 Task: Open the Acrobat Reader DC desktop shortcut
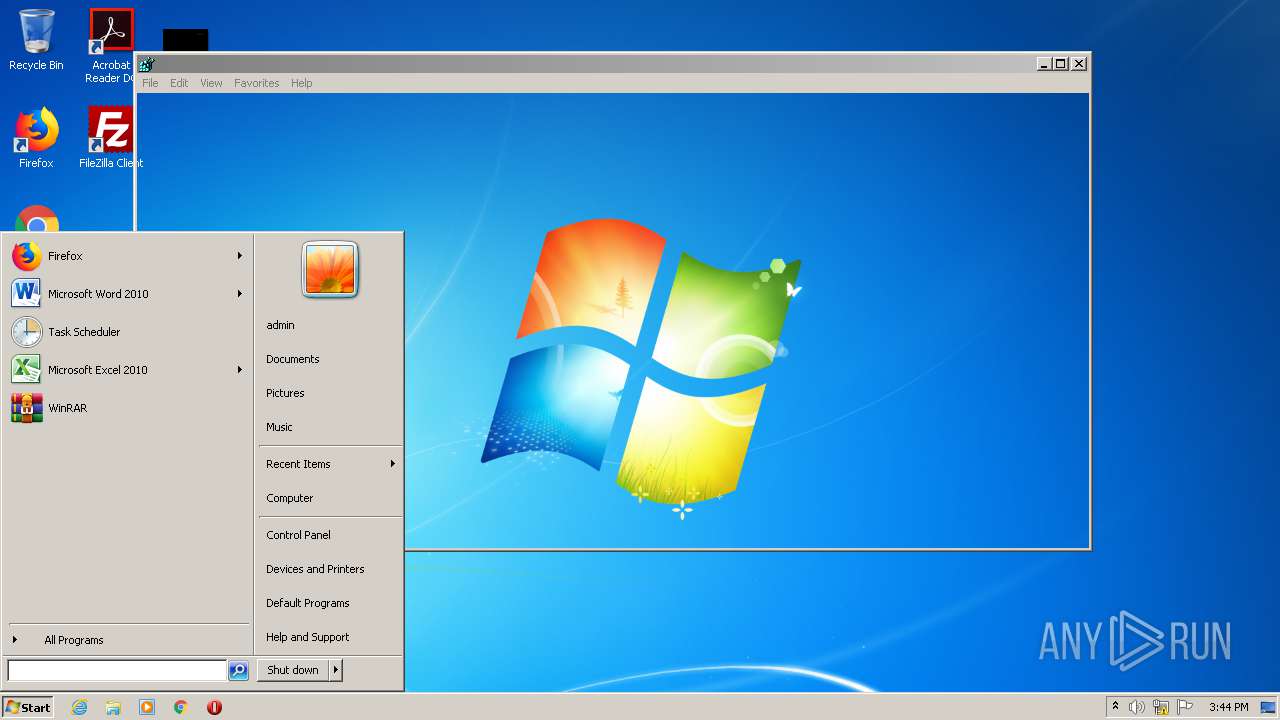[x=111, y=45]
